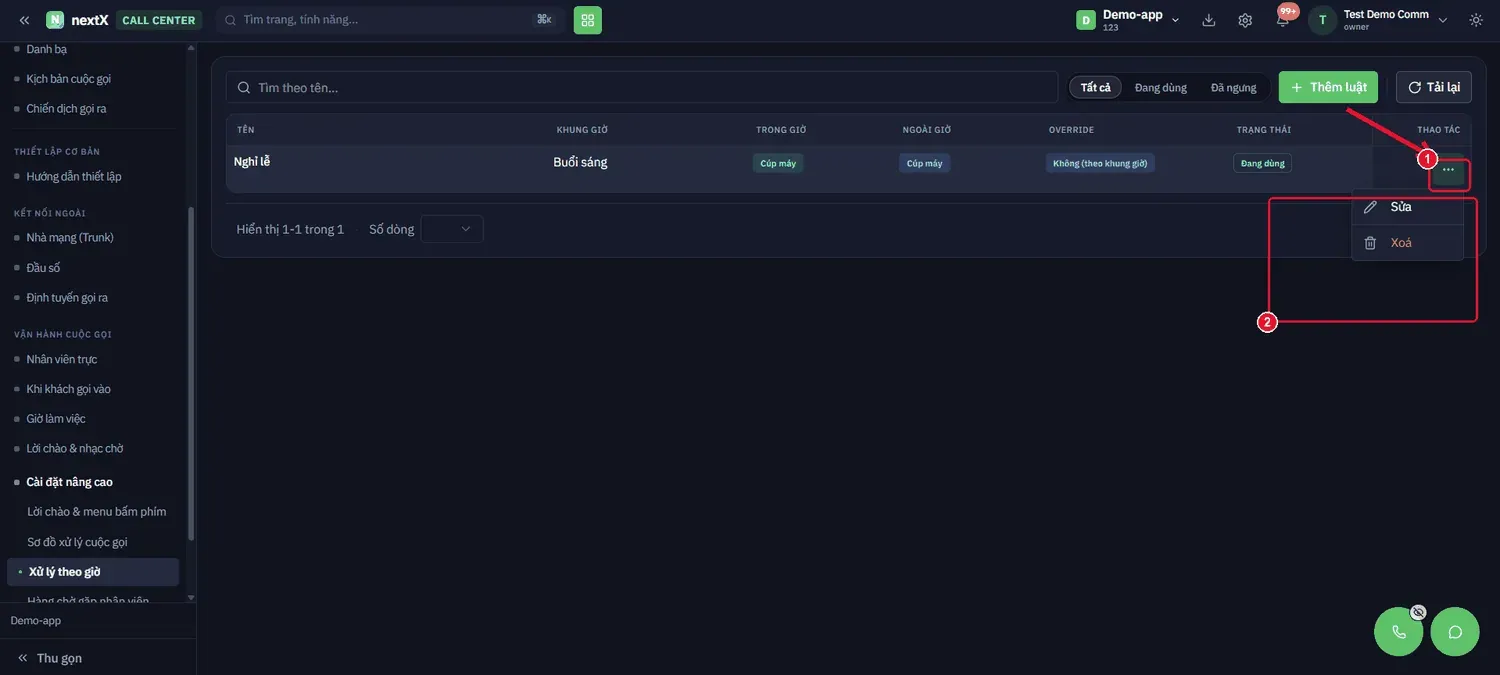
Task: Click the download icon in header
Action: 1209,20
